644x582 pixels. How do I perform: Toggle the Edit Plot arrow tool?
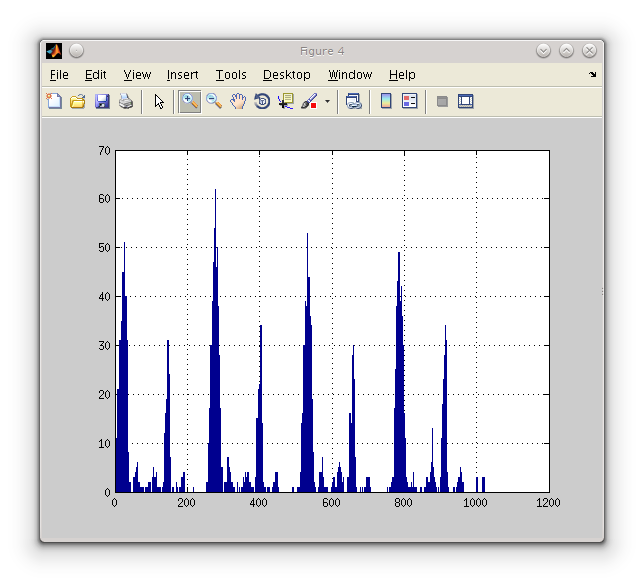point(159,101)
